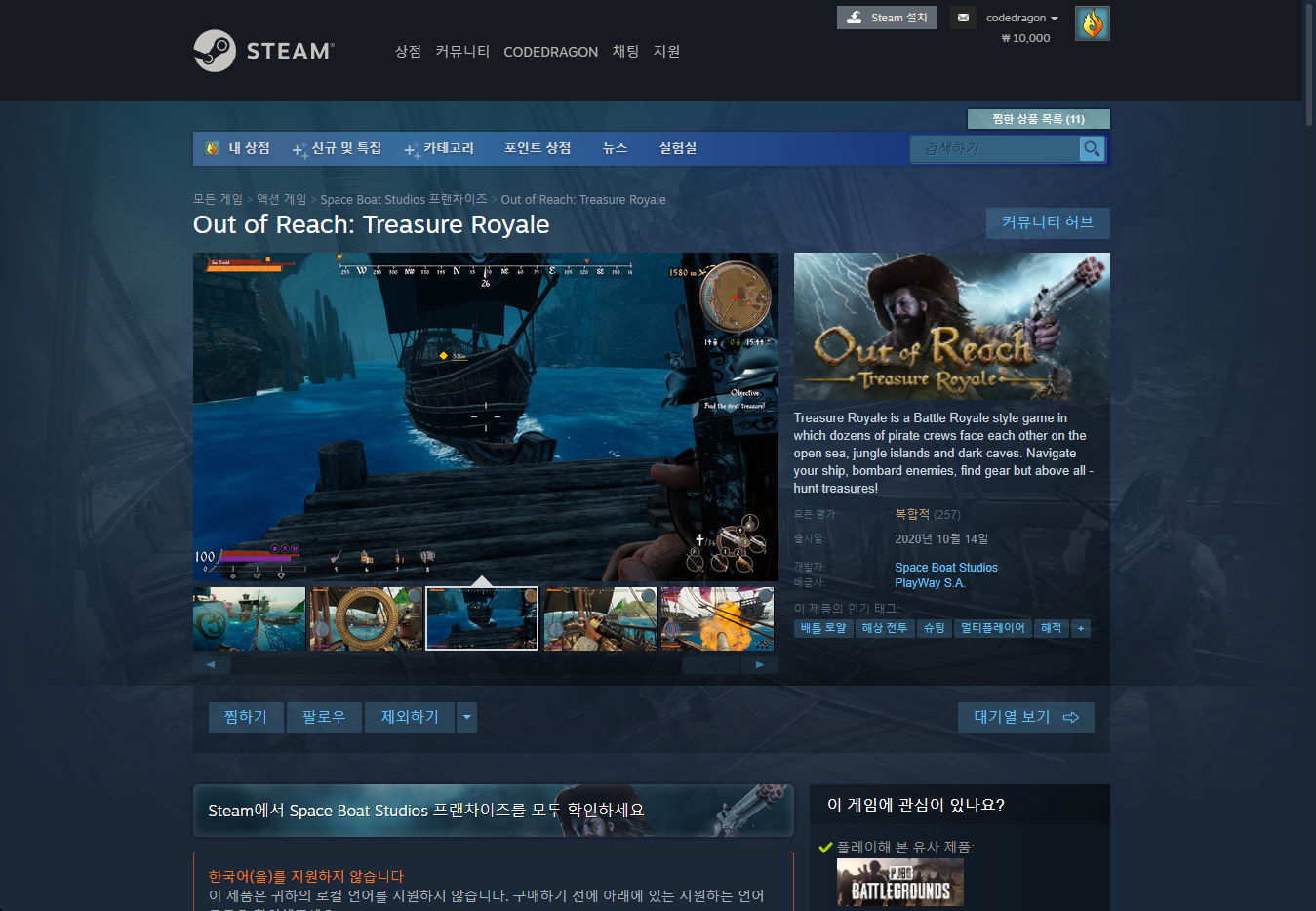Click the Steam 설치 download button
The height and width of the screenshot is (911, 1316).
(887, 18)
